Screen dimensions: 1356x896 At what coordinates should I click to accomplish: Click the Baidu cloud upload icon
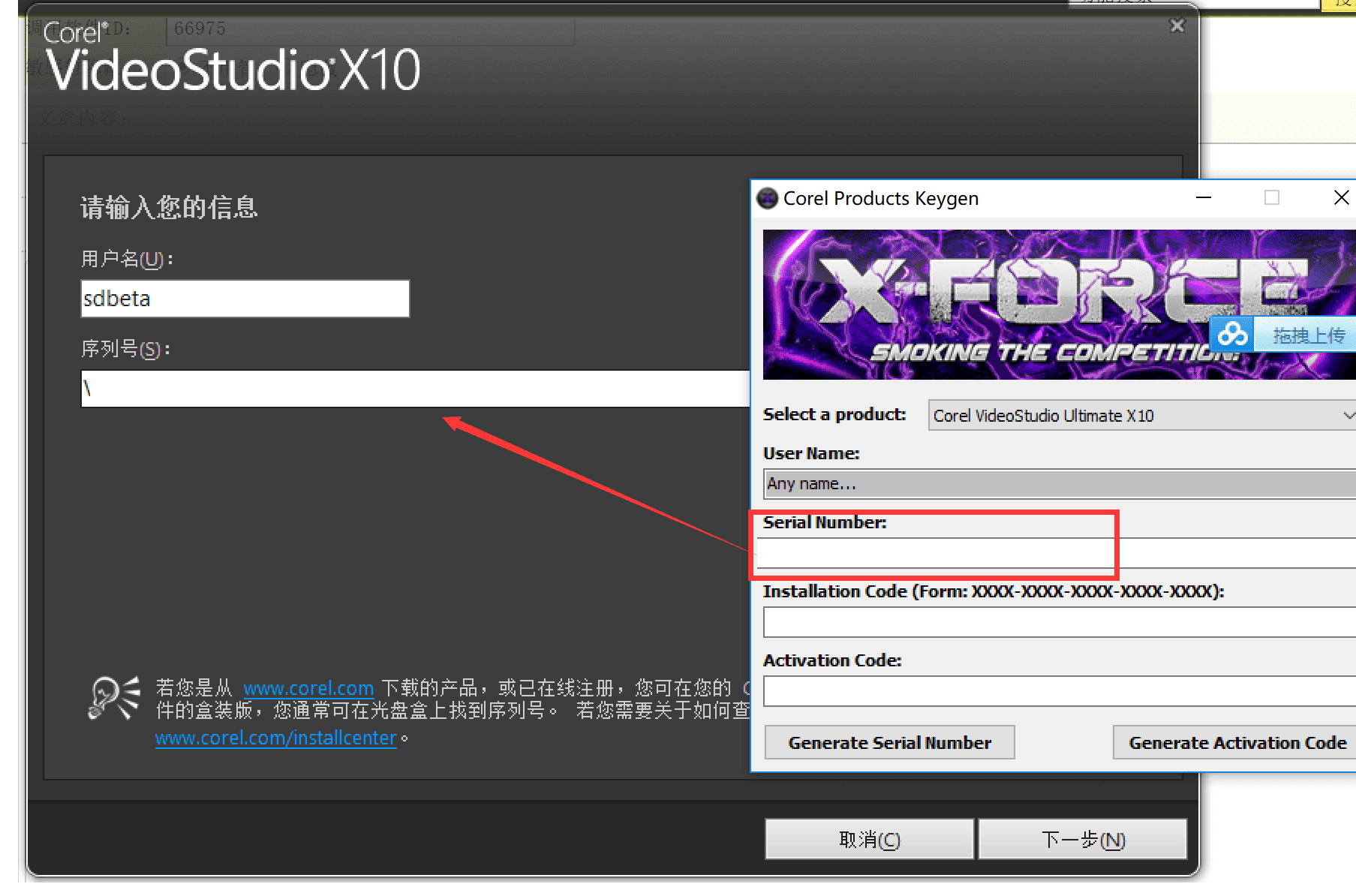tap(1232, 334)
